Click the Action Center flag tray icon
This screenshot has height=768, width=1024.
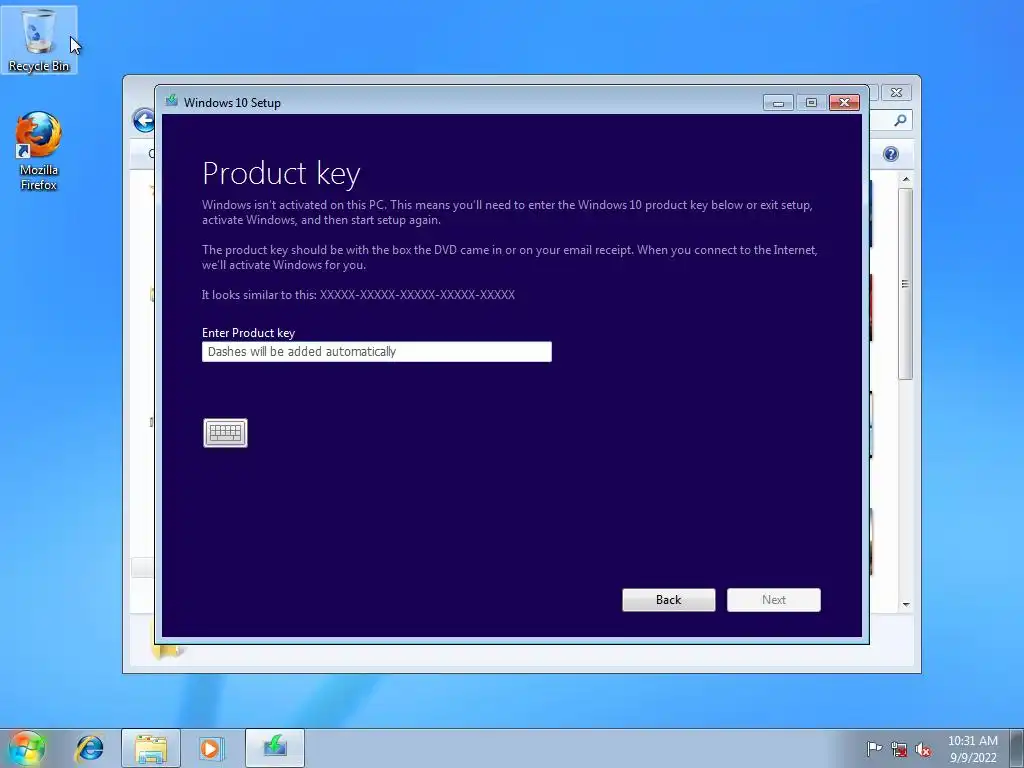(x=874, y=748)
